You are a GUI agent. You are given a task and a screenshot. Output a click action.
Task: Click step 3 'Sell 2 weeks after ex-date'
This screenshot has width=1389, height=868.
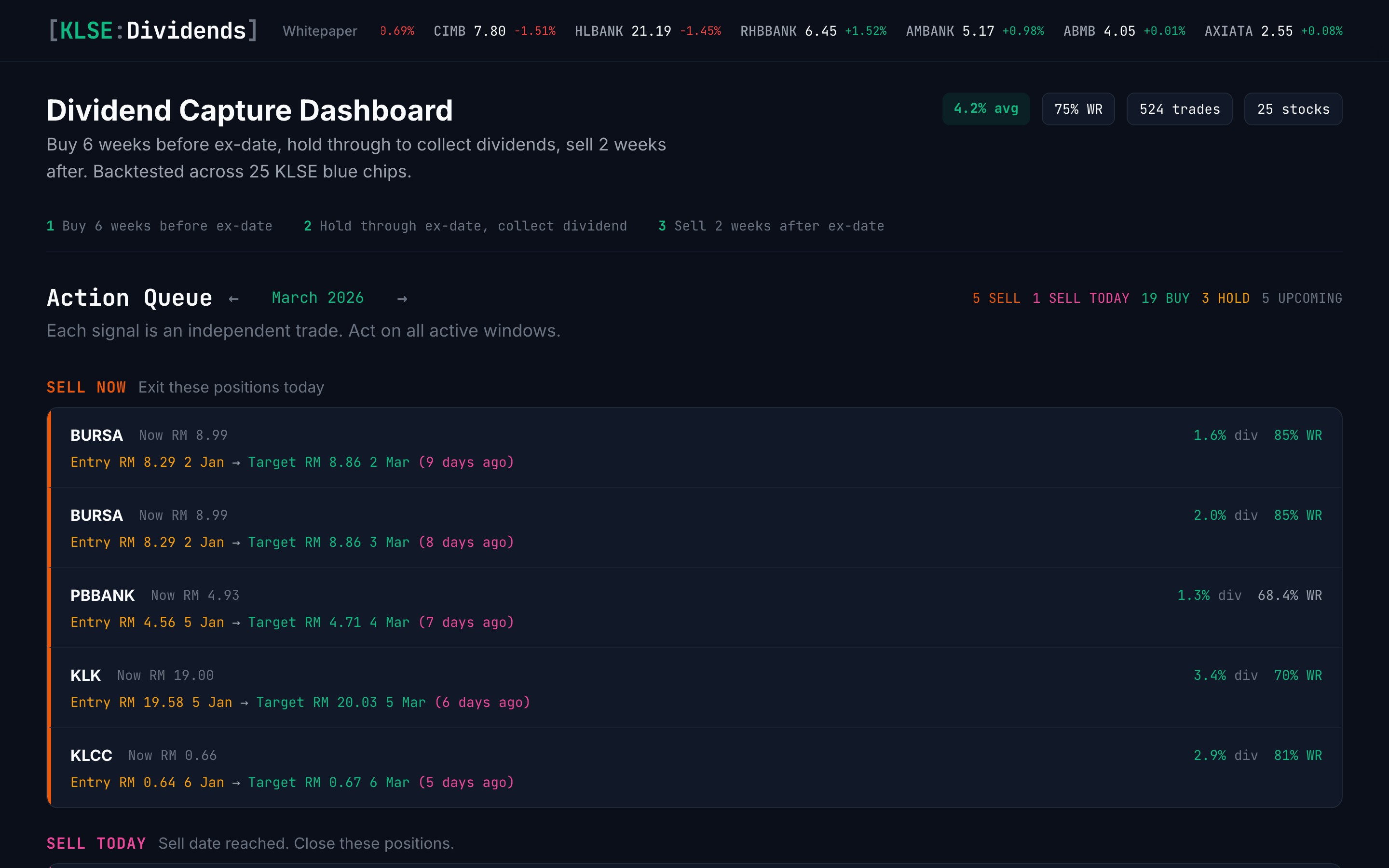coord(771,226)
